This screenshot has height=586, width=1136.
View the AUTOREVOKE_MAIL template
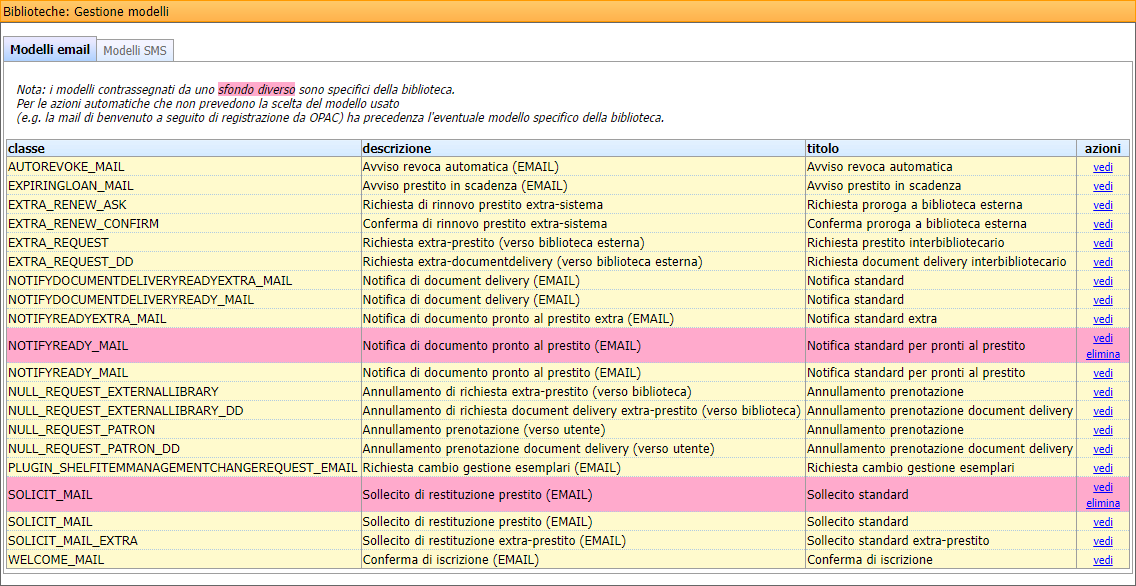point(1102,167)
